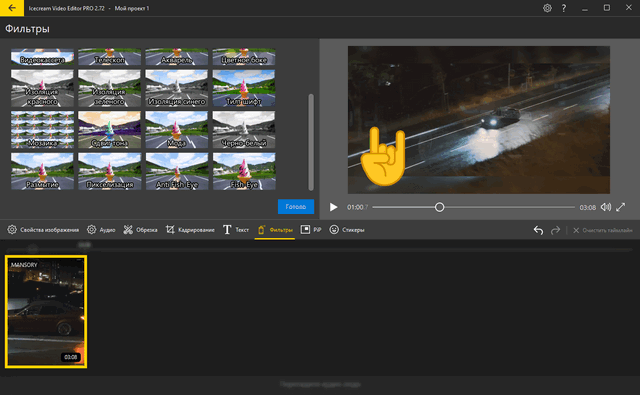Open help question mark icon
Image resolution: width=640 pixels, height=395 pixels.
[564, 8]
